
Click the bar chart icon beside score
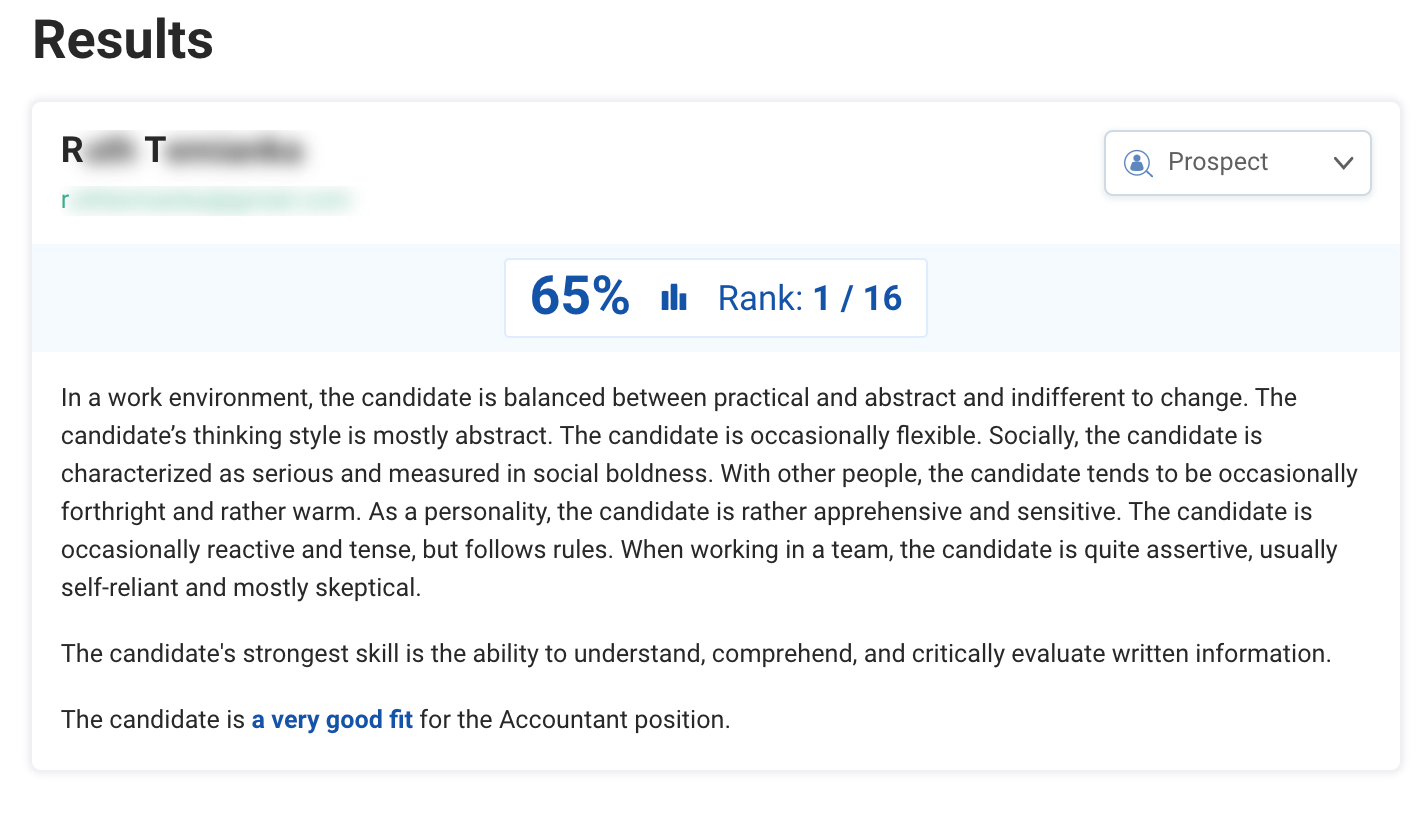point(674,297)
